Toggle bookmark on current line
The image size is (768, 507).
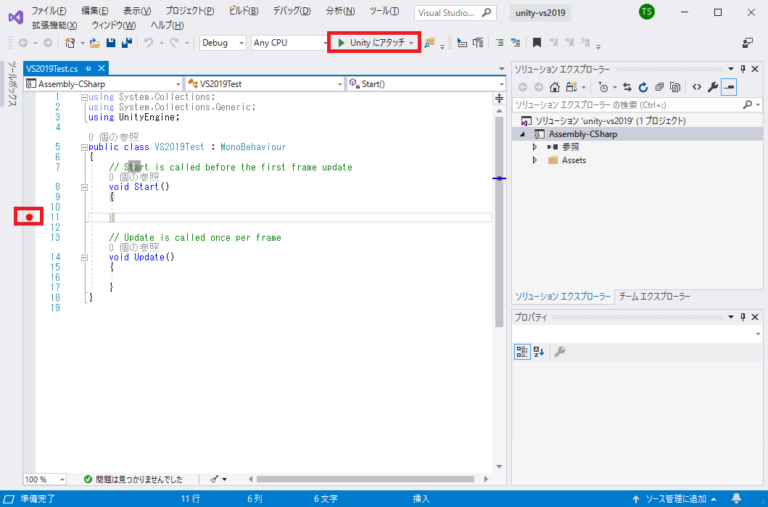(x=537, y=43)
